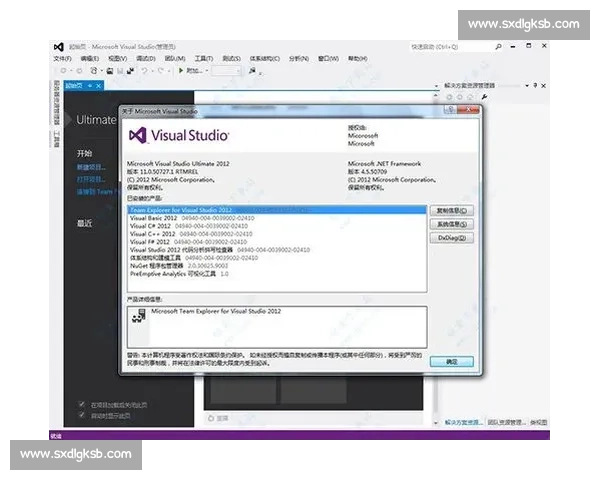Open the 视图(V) menu
The image size is (600, 480).
[117, 59]
